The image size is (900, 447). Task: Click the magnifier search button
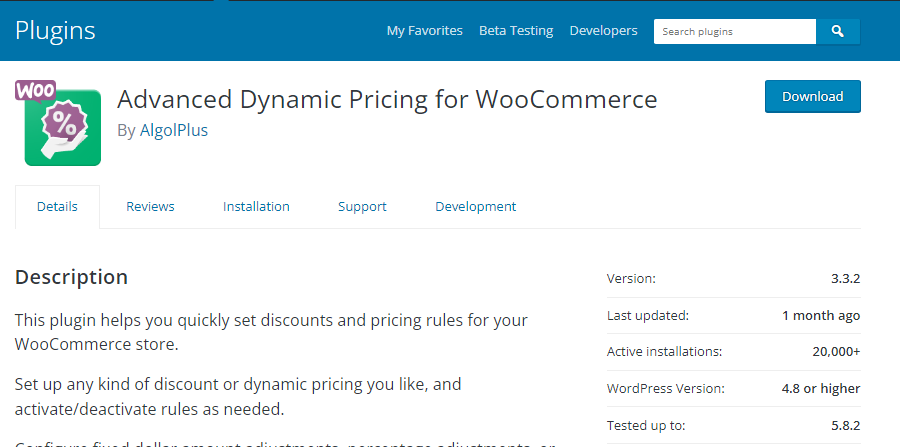click(837, 32)
